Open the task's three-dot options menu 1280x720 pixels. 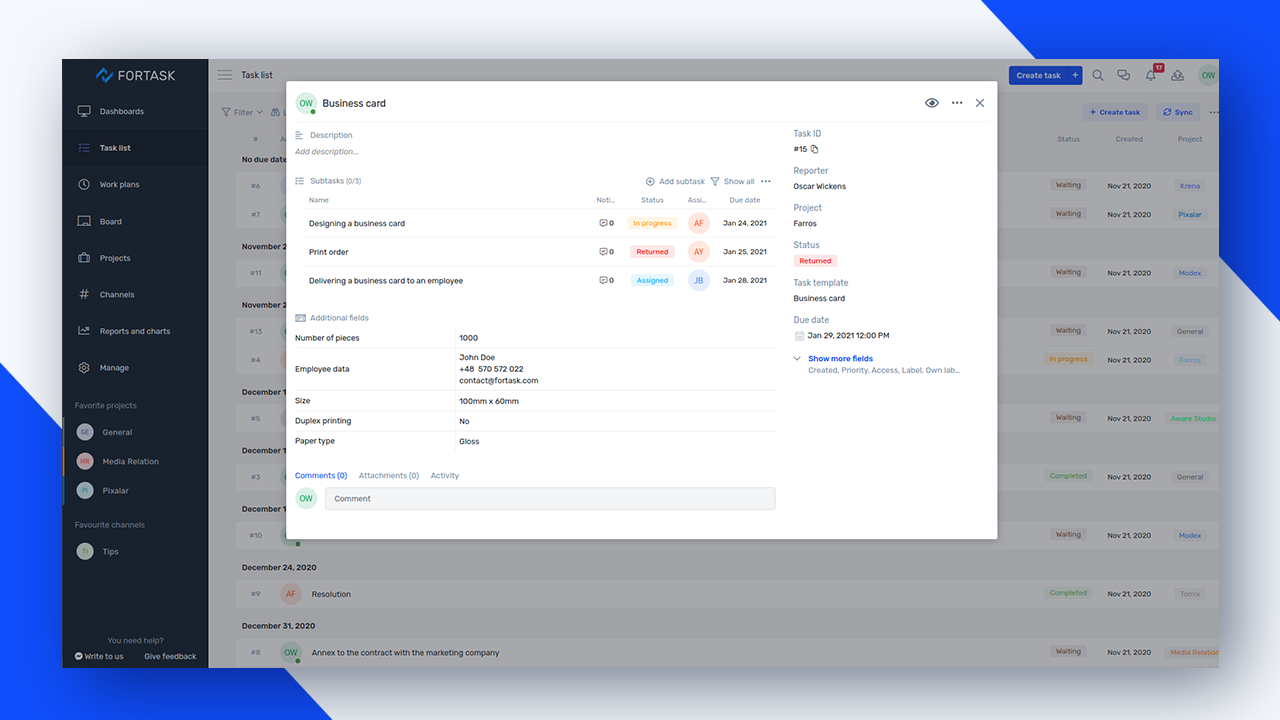[957, 103]
